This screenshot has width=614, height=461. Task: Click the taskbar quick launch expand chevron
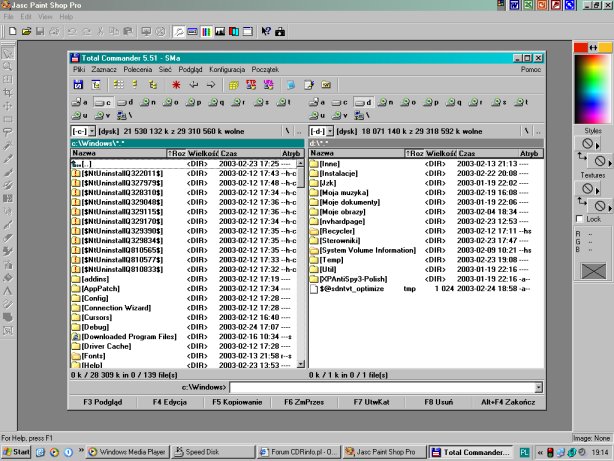pos(81,450)
